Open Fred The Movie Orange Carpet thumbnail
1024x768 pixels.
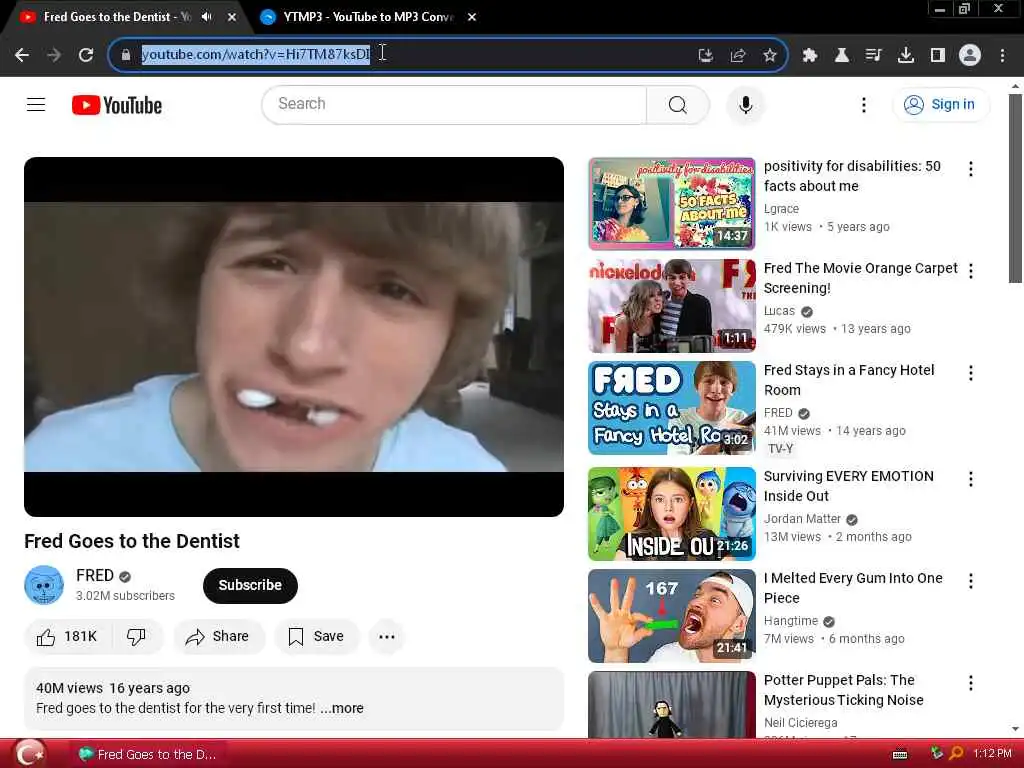coord(671,306)
